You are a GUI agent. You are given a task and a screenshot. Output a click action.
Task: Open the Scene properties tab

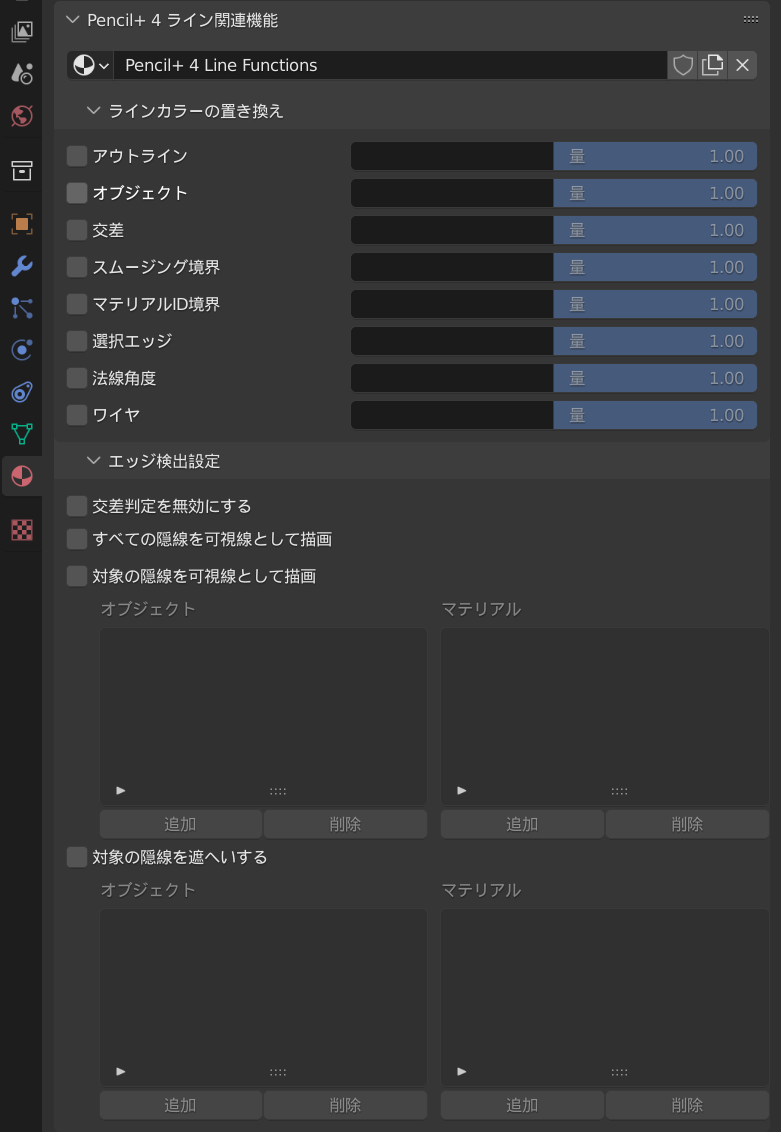click(21, 73)
